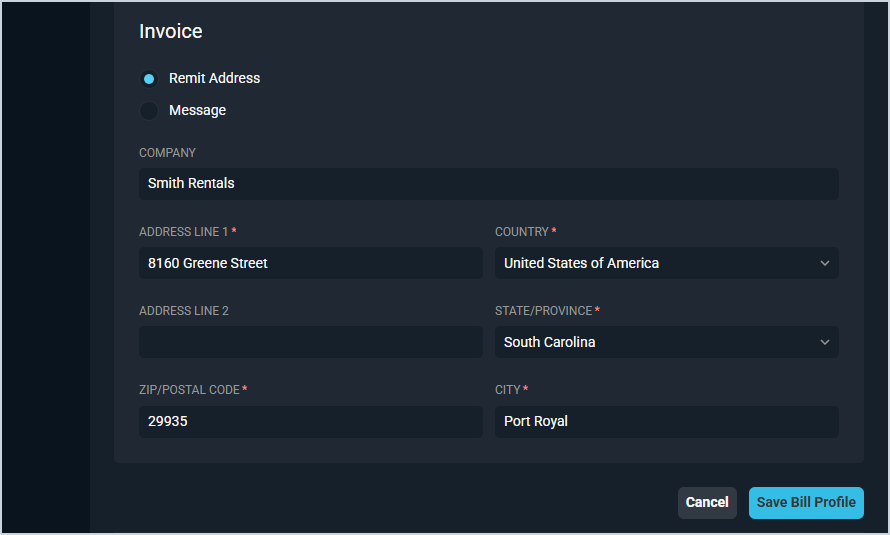
Task: Select the Remit Address radio button
Action: [x=149, y=79]
